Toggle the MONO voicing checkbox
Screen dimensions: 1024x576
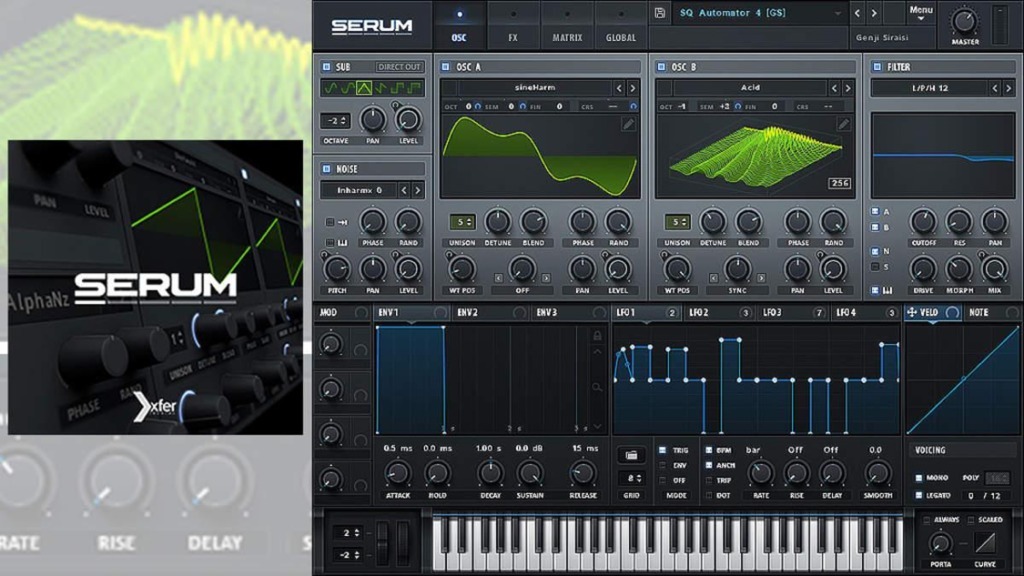click(919, 477)
